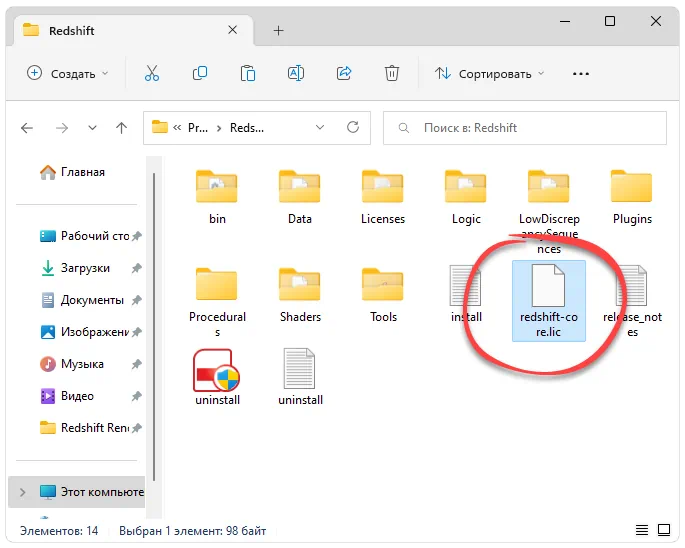Expand the address bar history dropdown
The width and height of the screenshot is (685, 548).
point(320,128)
